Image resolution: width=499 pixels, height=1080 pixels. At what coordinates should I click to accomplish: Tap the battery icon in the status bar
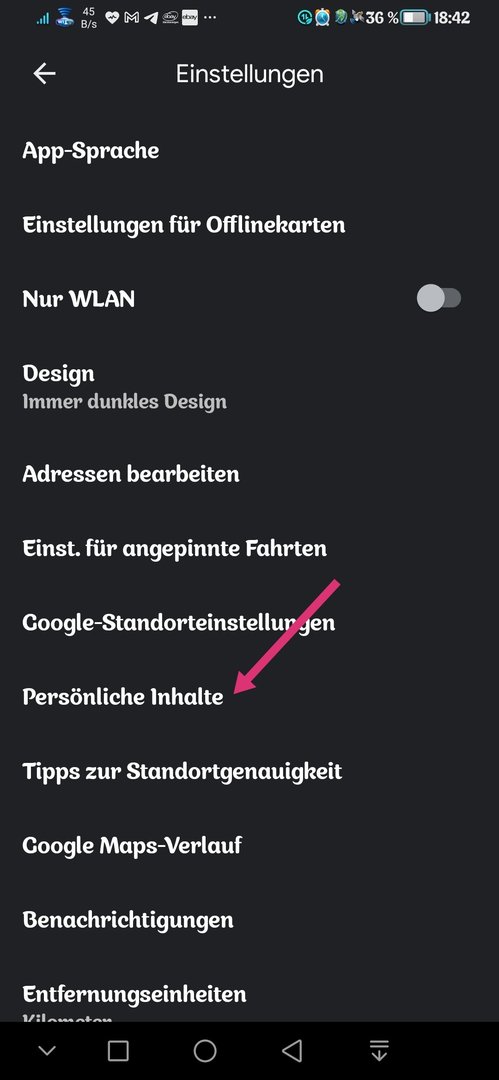click(x=416, y=17)
